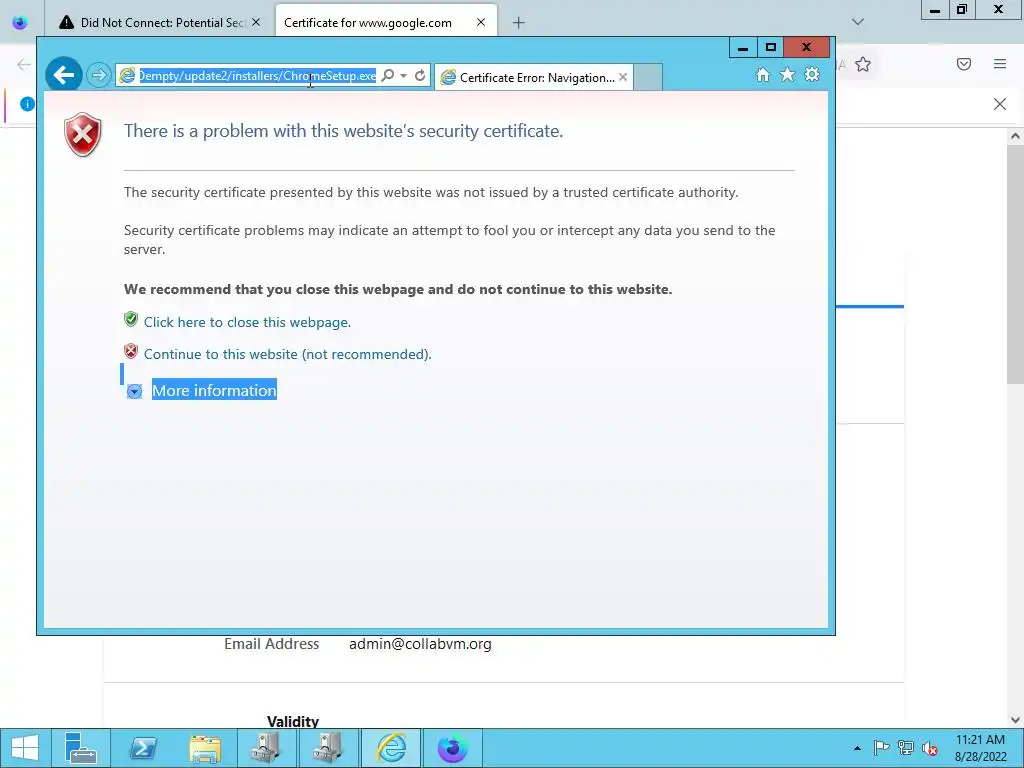Open the Windows Start button
1024x768 pixels.
click(25, 748)
